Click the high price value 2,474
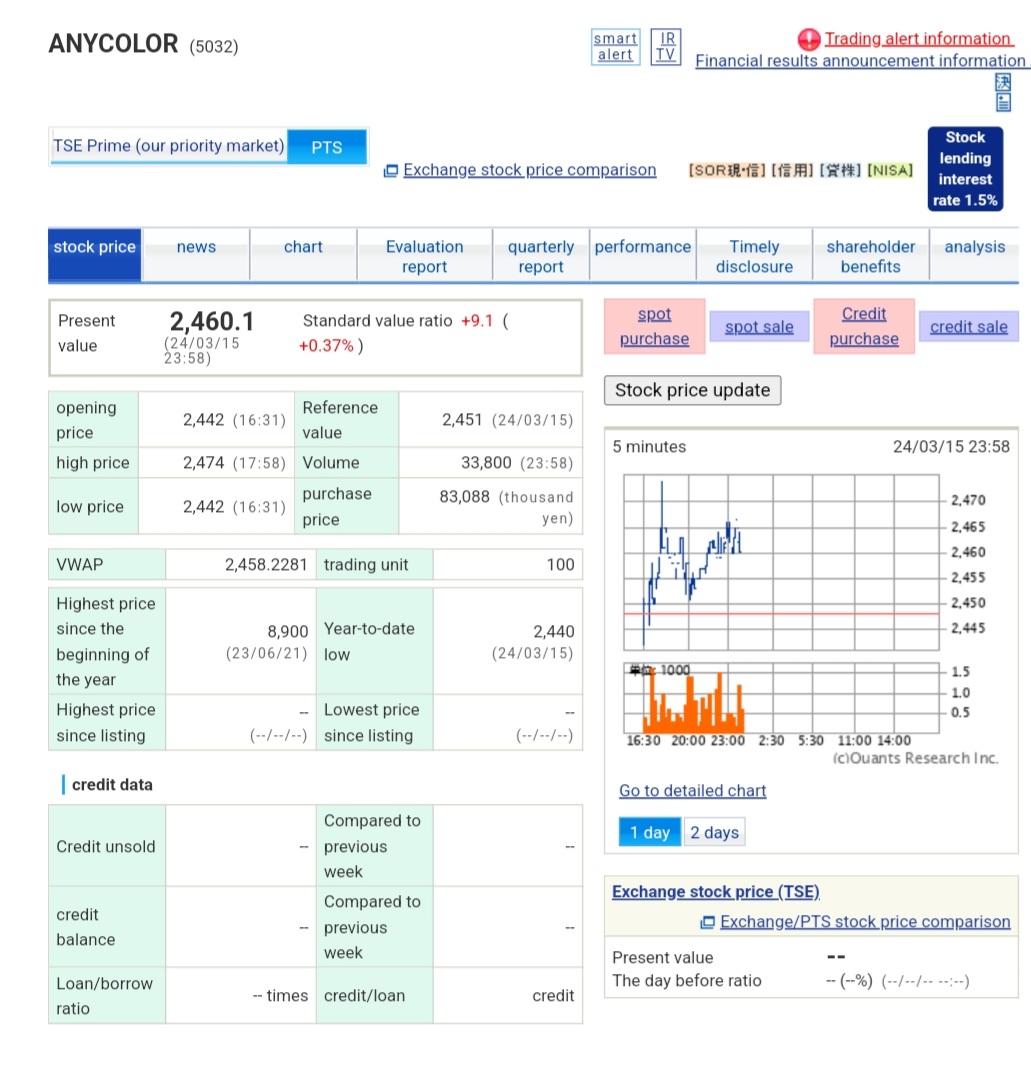The image size is (1031, 1077). click(203, 463)
